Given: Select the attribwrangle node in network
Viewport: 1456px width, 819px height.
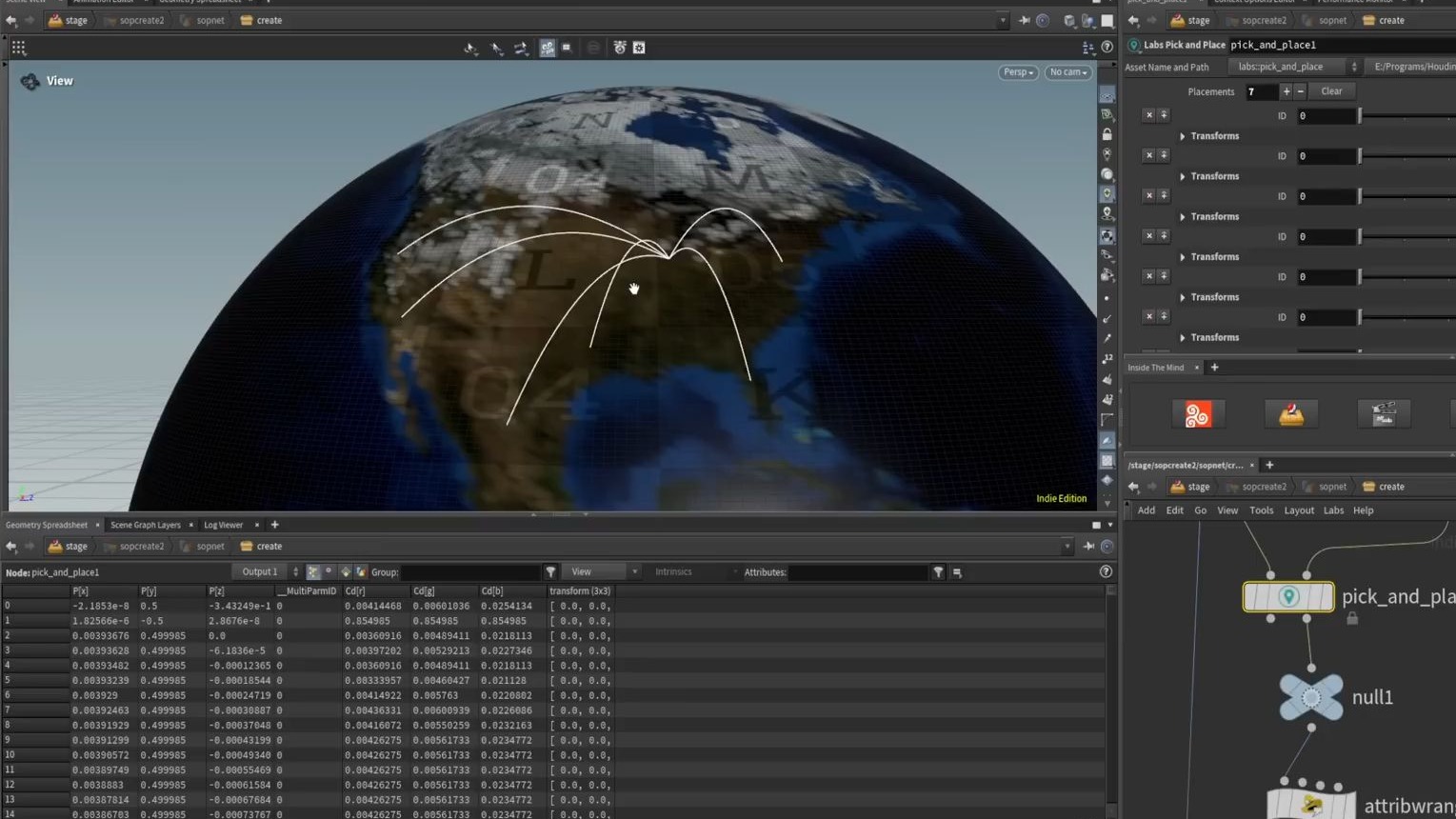Looking at the screenshot, I should pyautogui.click(x=1311, y=805).
